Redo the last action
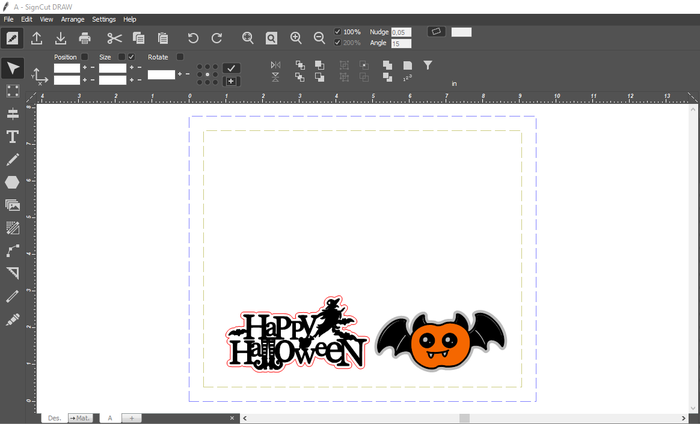Viewport: 700px width, 424px height. pyautogui.click(x=217, y=38)
